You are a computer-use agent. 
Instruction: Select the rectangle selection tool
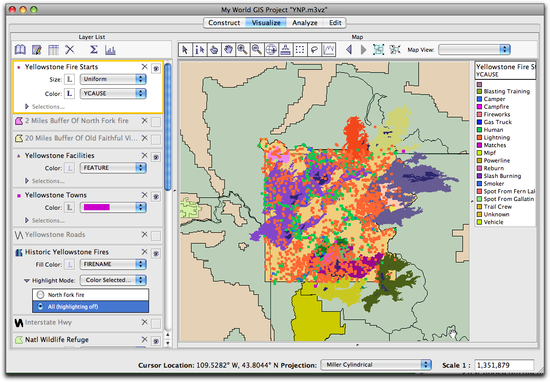coord(300,49)
